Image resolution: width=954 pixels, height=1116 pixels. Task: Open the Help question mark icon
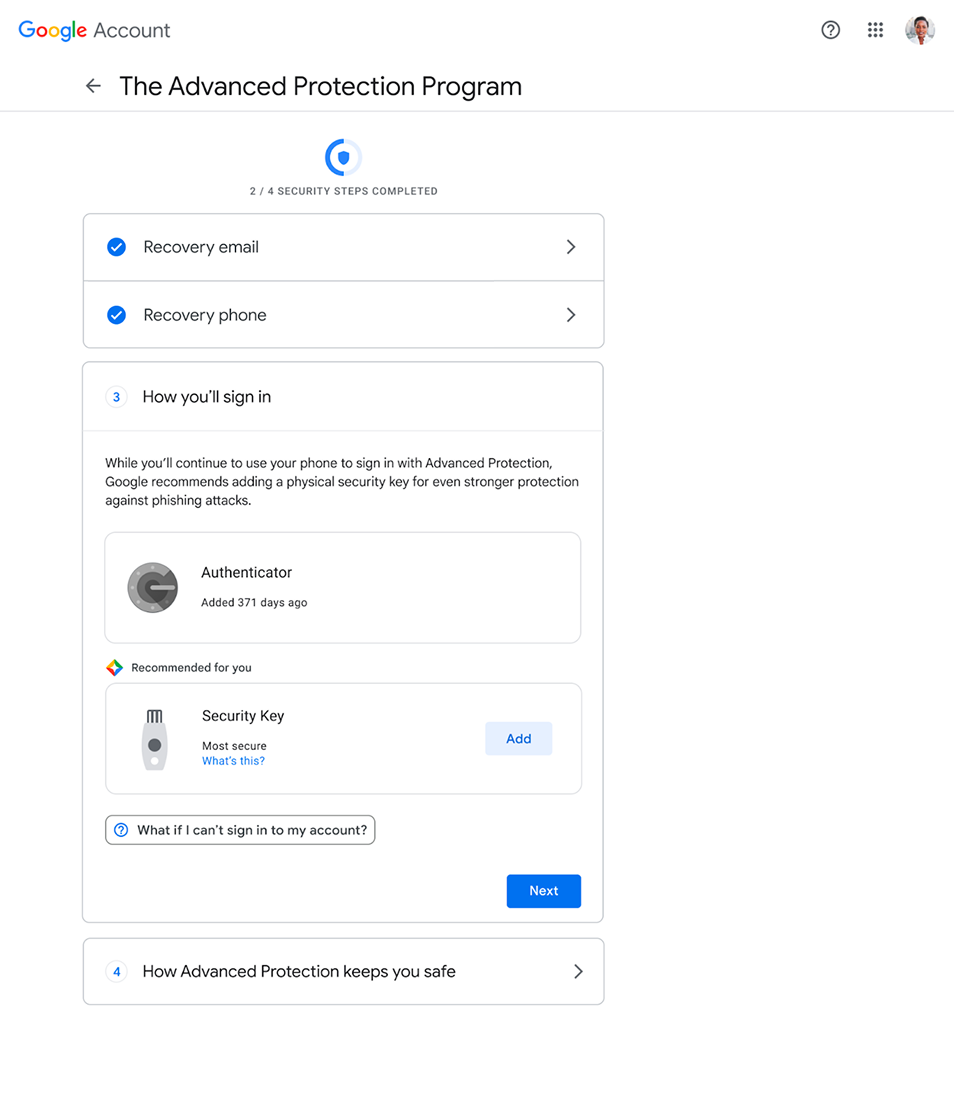(x=830, y=30)
